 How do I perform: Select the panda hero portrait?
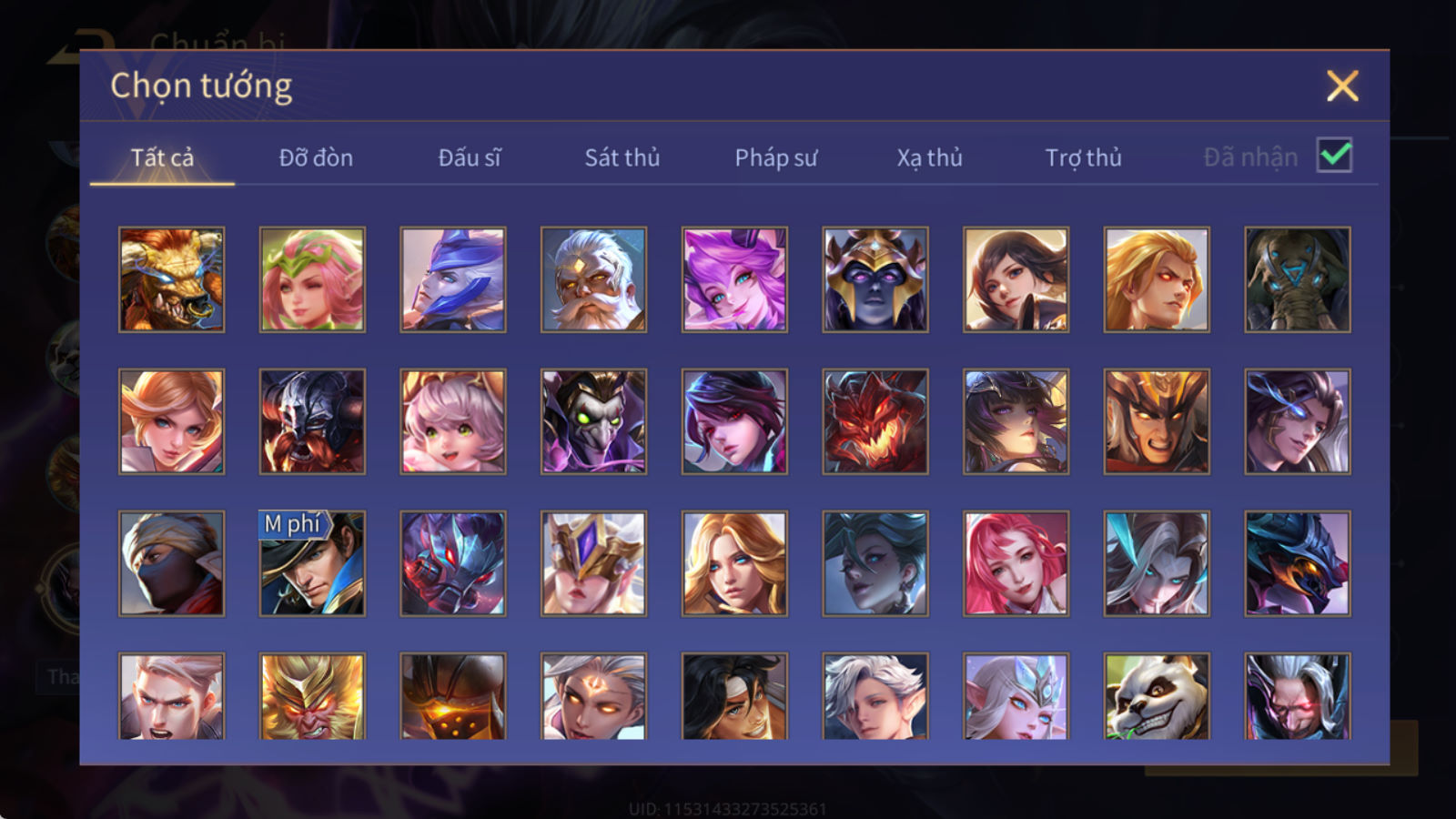point(1157,696)
